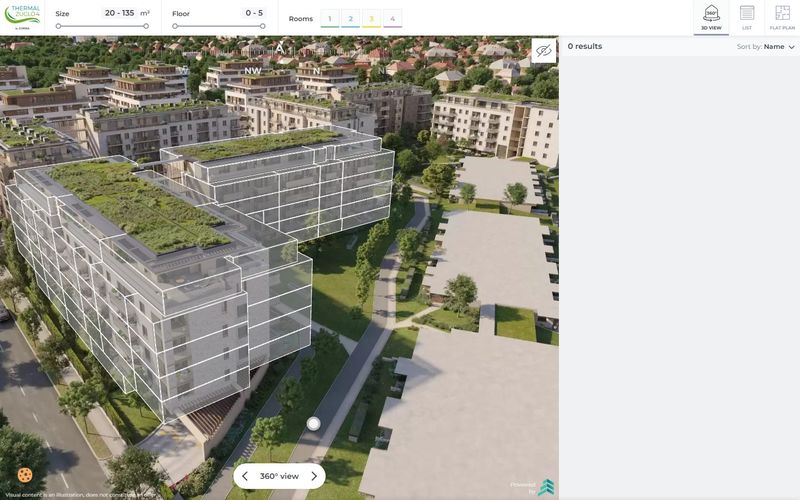Click the 360° view label

tap(279, 476)
